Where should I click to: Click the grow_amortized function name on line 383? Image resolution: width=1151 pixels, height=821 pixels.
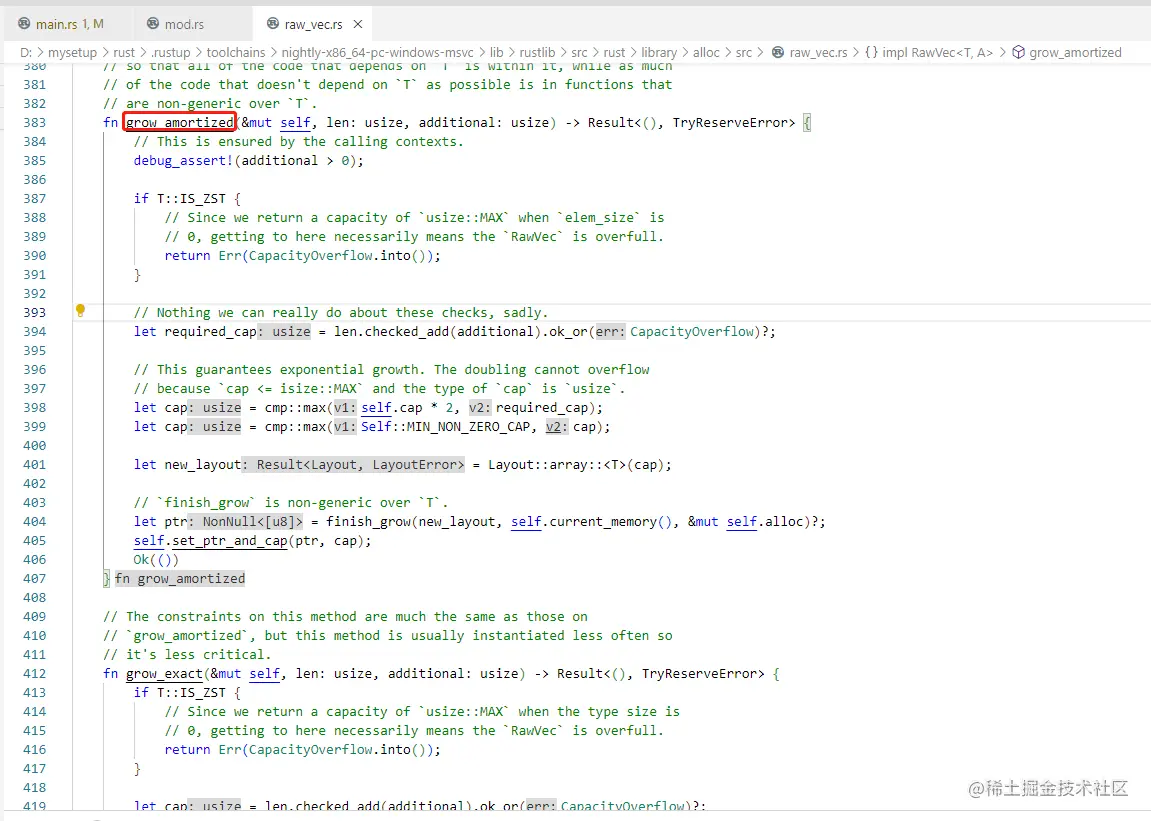click(180, 123)
